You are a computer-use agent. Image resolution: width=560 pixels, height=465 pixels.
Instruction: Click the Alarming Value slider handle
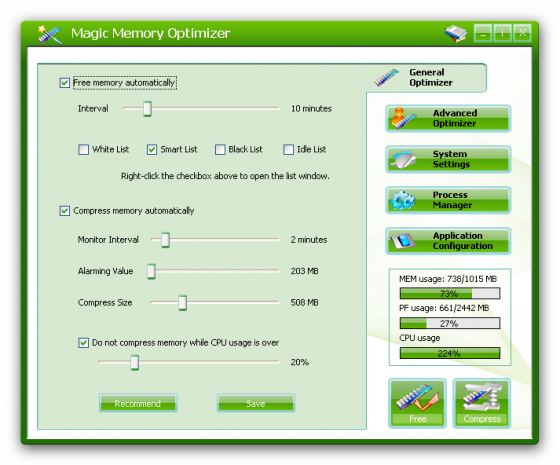coord(151,271)
